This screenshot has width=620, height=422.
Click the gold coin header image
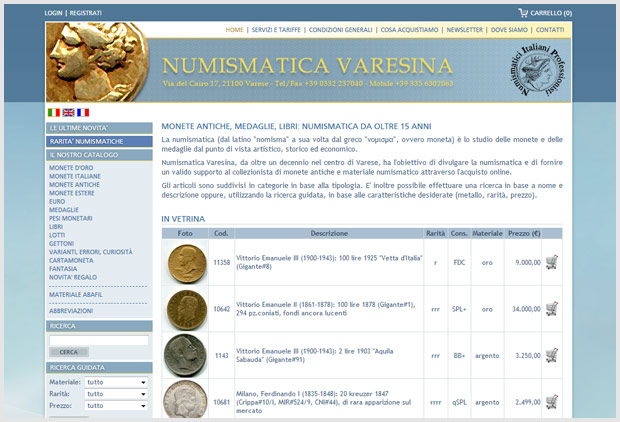pyautogui.click(x=97, y=62)
